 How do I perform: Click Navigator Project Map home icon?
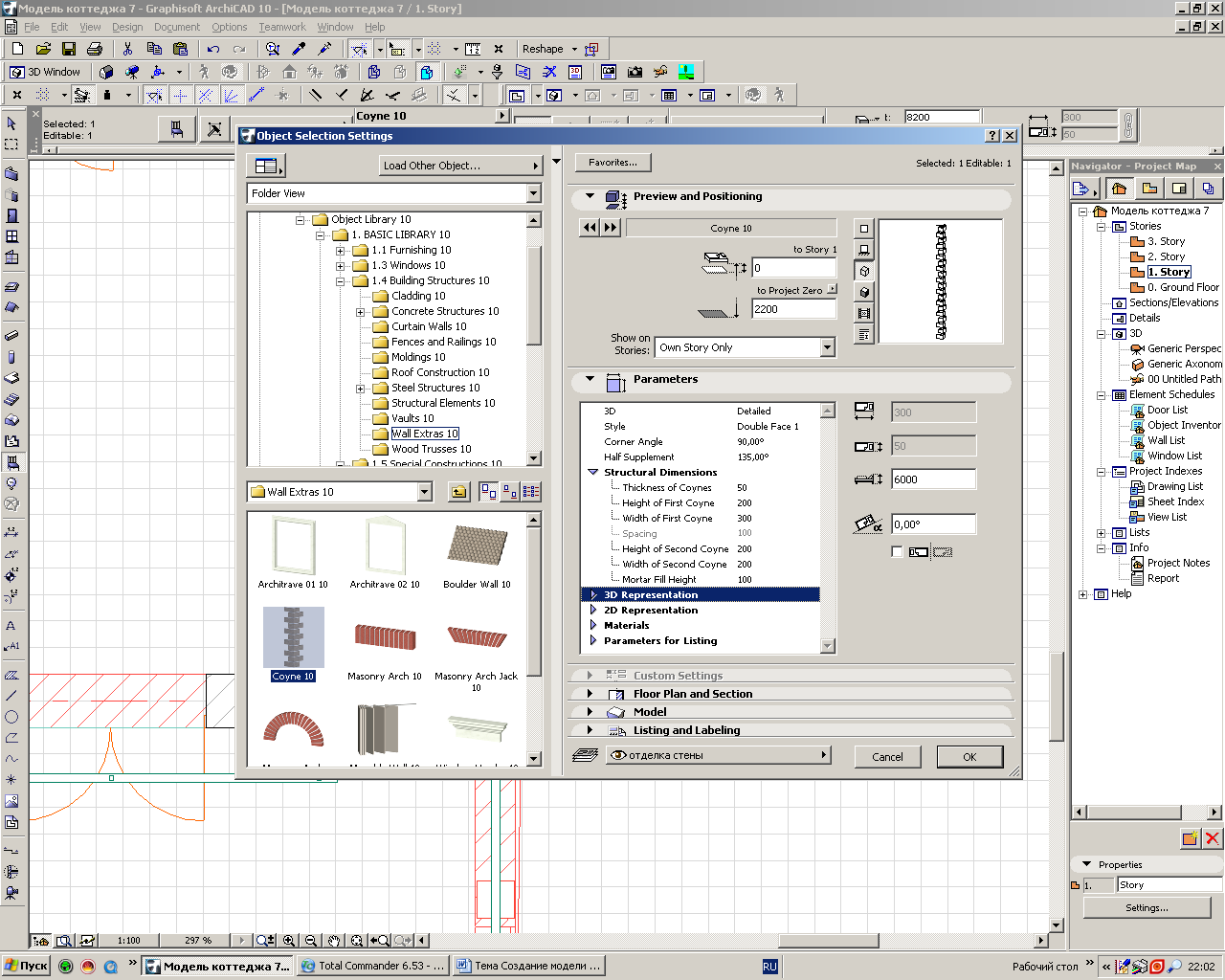1119,189
